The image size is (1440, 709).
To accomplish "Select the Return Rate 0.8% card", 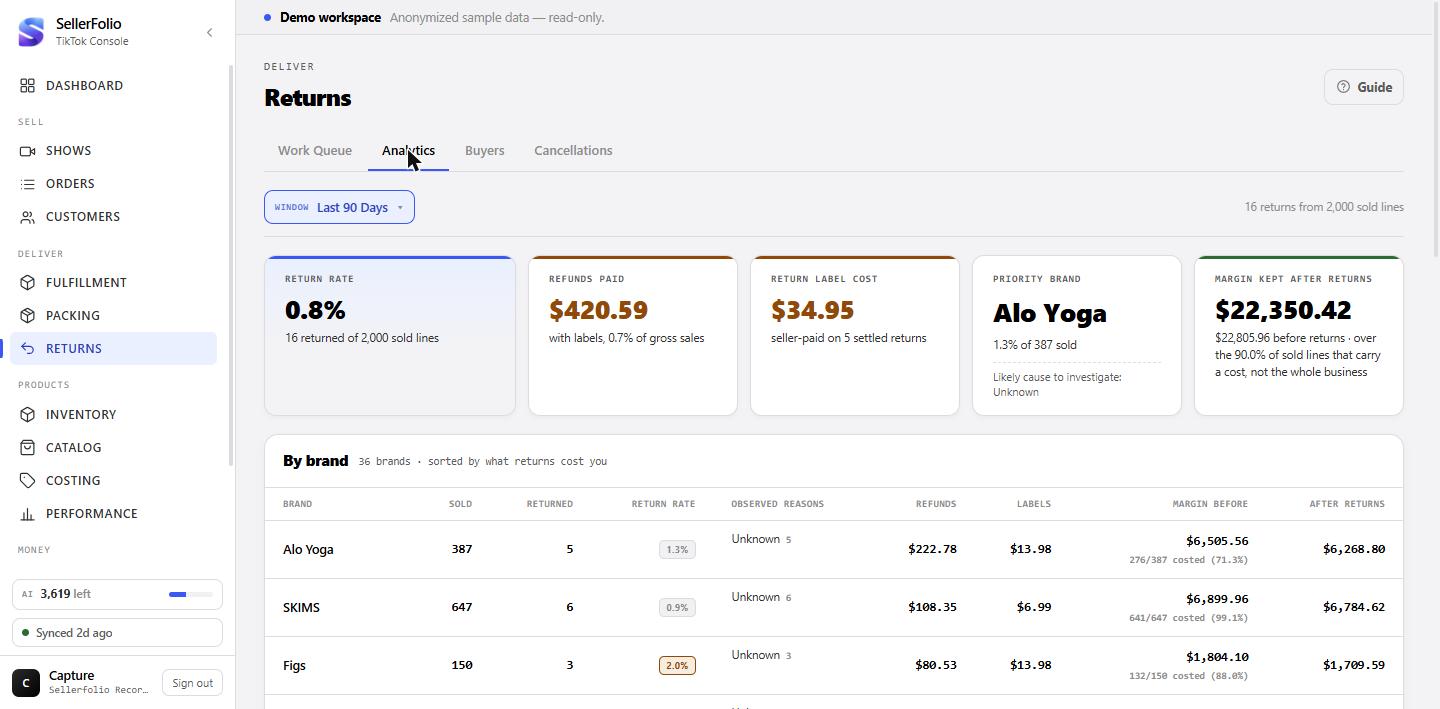I will pyautogui.click(x=390, y=336).
